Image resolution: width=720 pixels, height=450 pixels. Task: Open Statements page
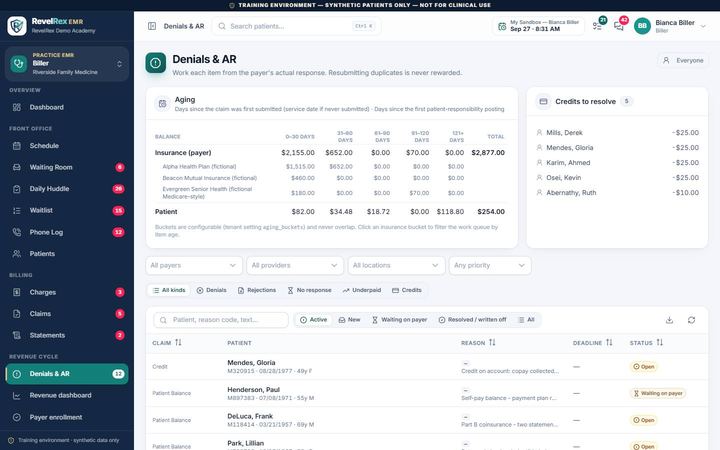[67, 335]
